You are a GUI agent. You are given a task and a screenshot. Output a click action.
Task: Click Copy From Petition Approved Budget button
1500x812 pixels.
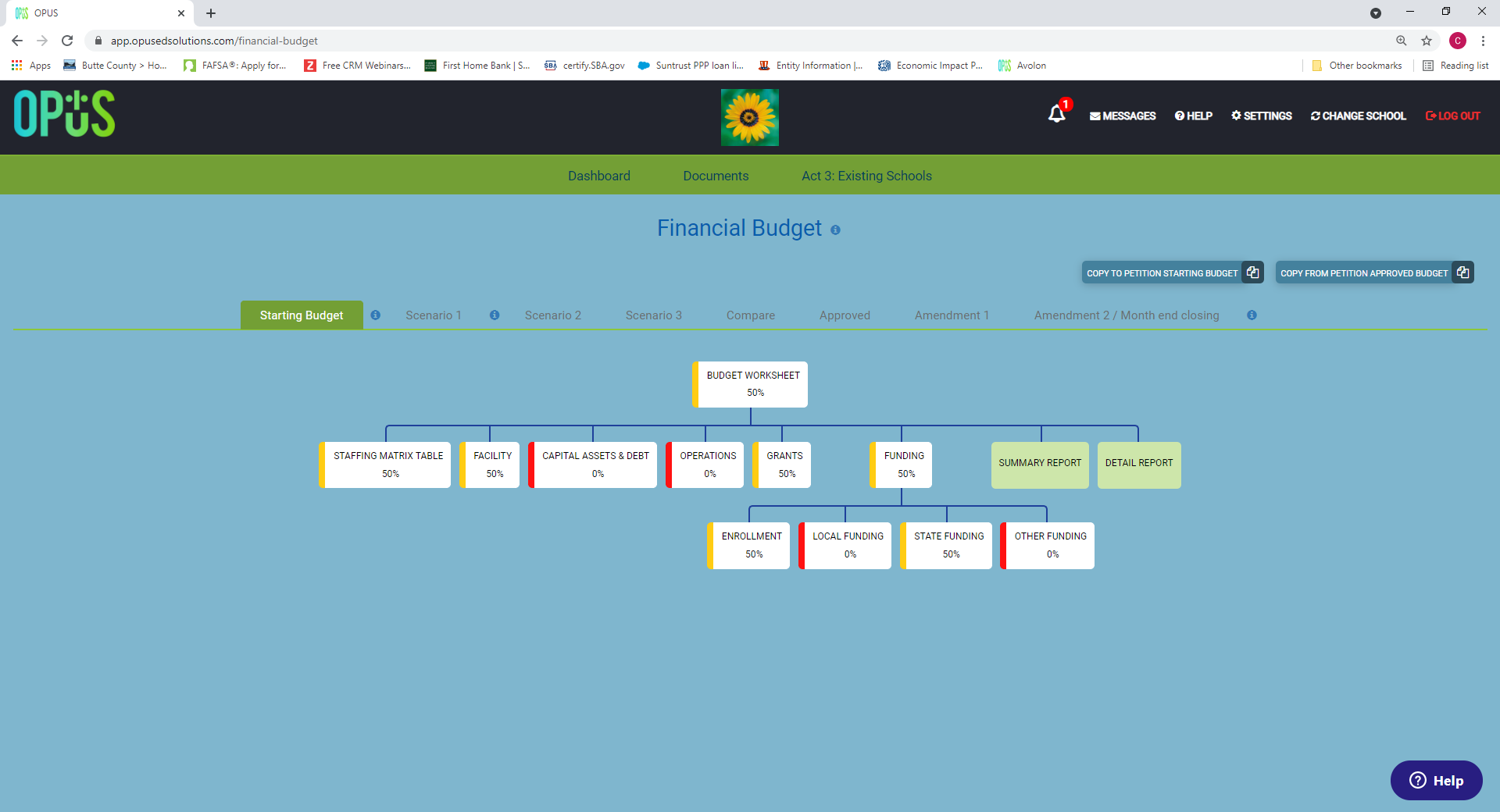(x=1373, y=272)
